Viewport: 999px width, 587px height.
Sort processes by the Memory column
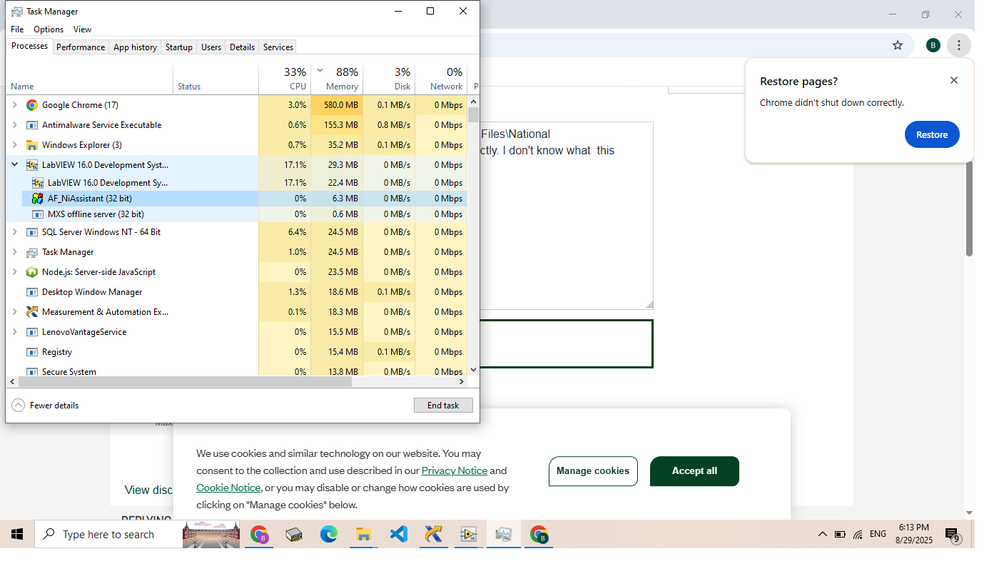click(336, 79)
